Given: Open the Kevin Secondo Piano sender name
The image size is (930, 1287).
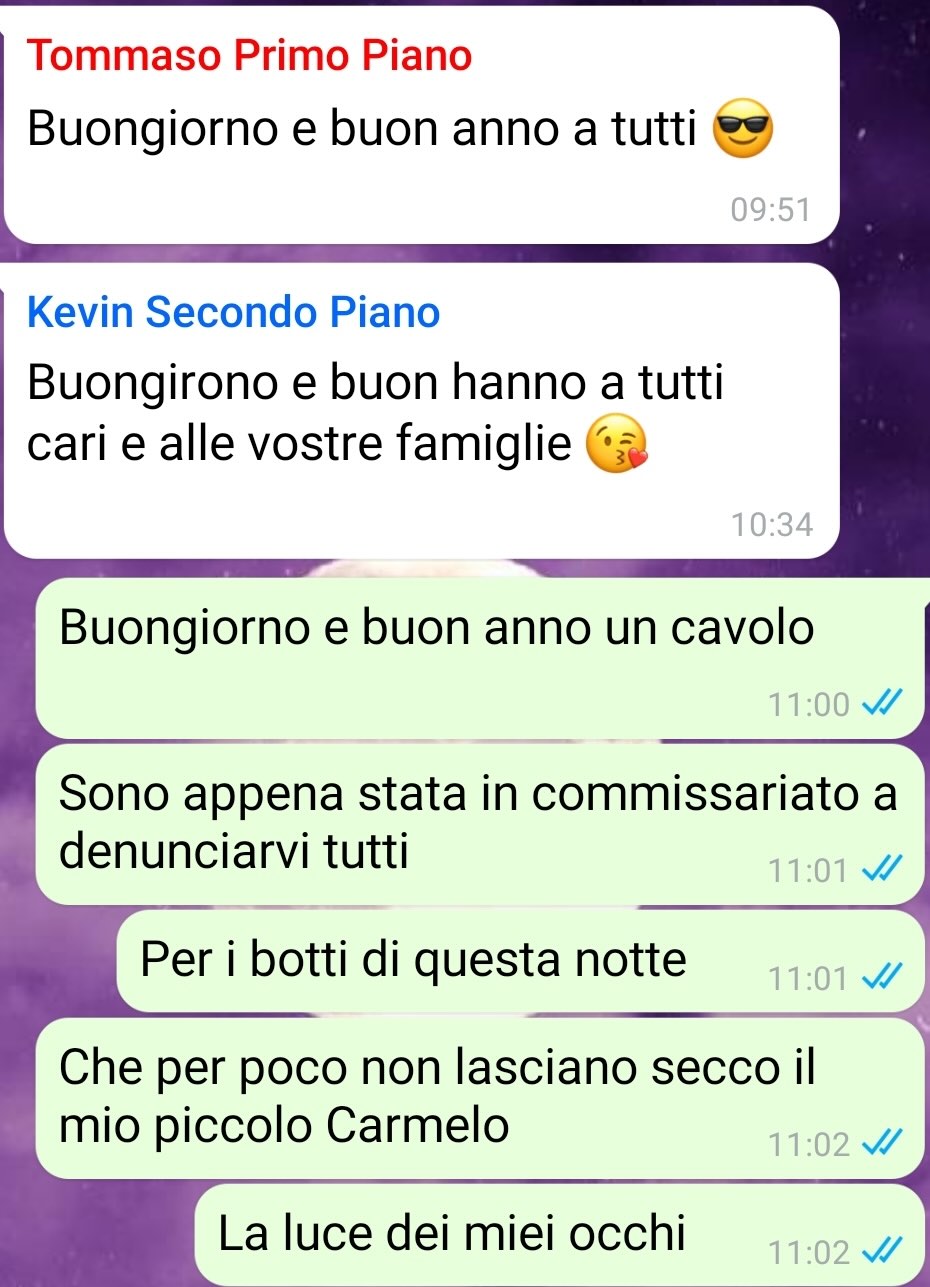Looking at the screenshot, I should pyautogui.click(x=234, y=313).
